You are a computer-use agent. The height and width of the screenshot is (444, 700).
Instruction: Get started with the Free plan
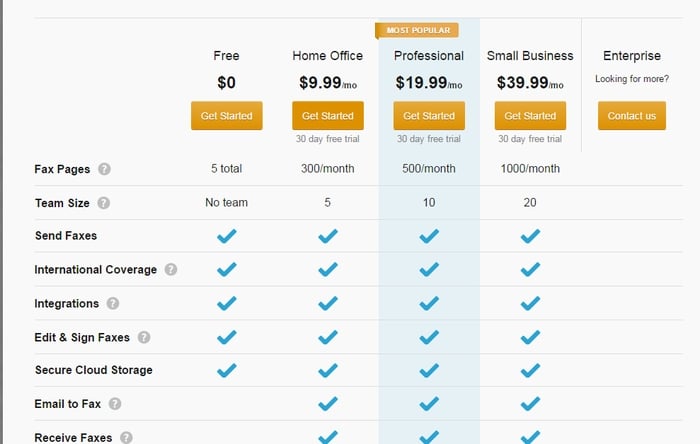pyautogui.click(x=227, y=116)
